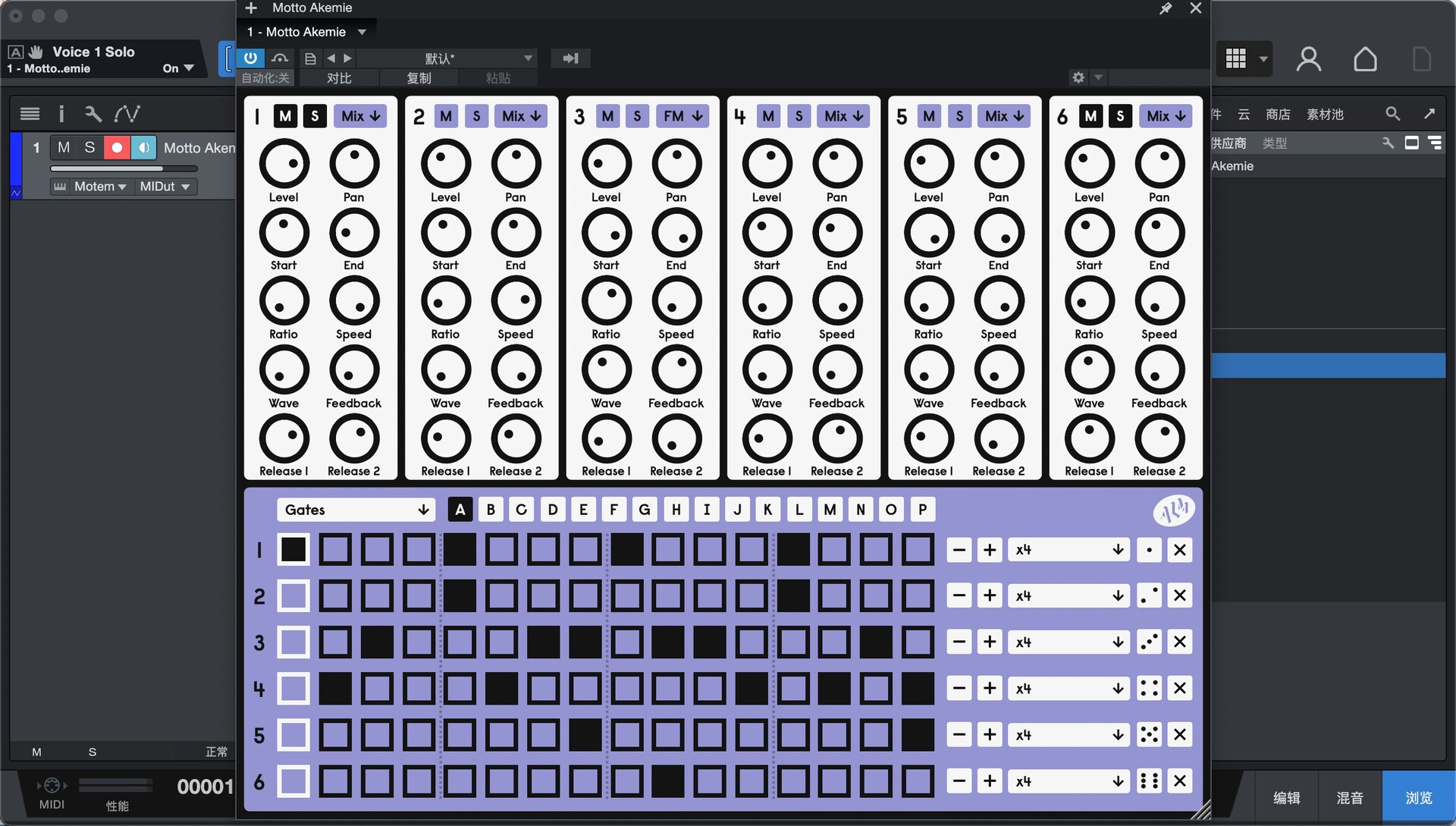
Task: Click operator 1 Level knob
Action: pyautogui.click(x=284, y=164)
